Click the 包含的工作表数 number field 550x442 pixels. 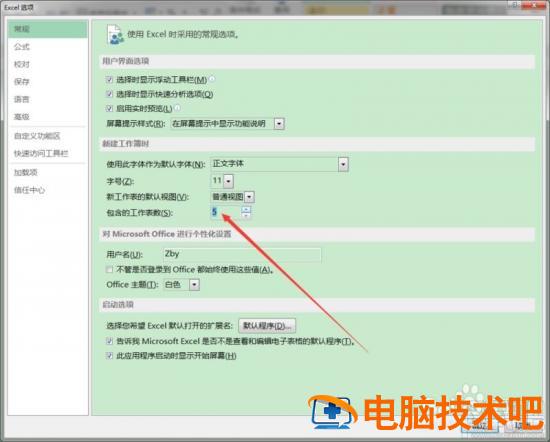click(226, 212)
